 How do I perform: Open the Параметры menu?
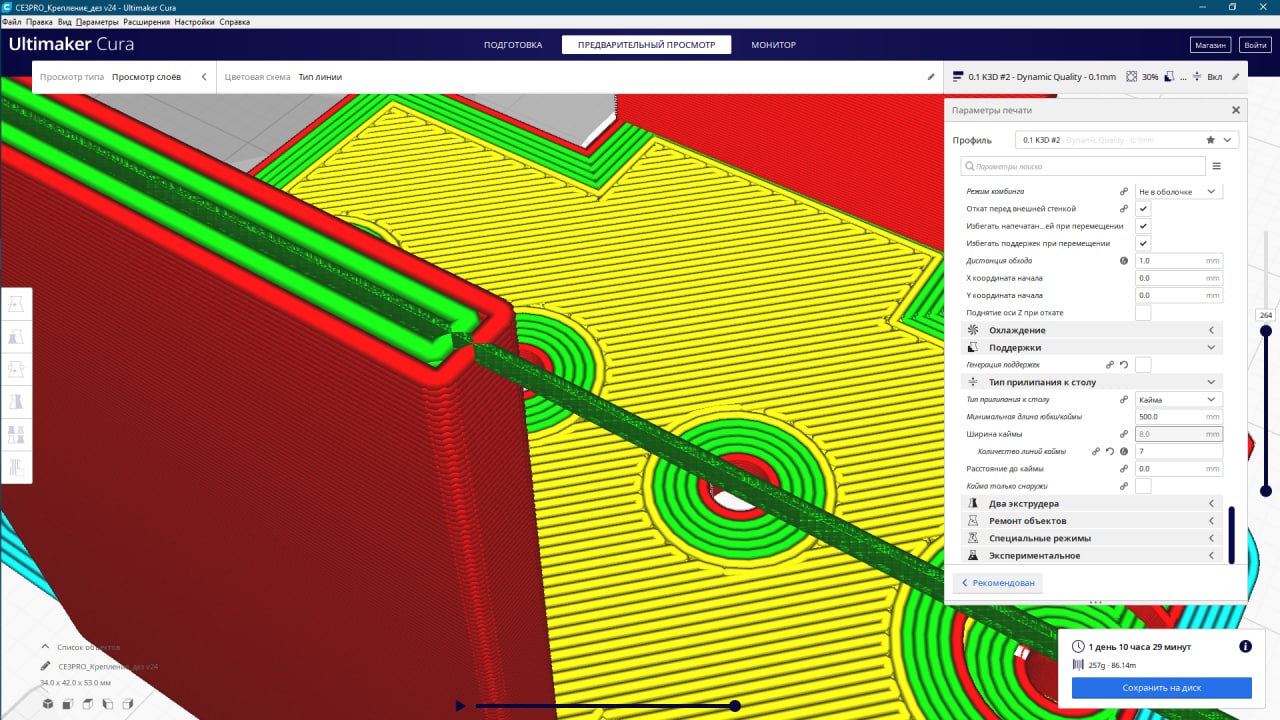pyautogui.click(x=97, y=21)
